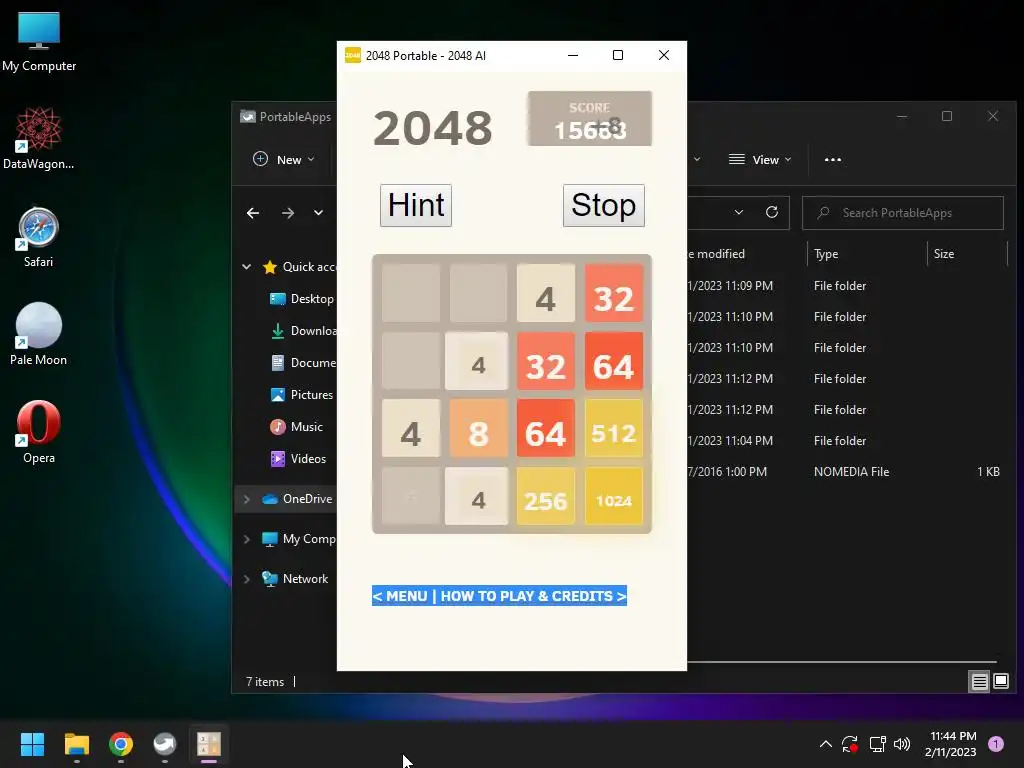Click New in the PortableApps explorer toolbar
Viewport: 1024px width, 768px height.
284,159
